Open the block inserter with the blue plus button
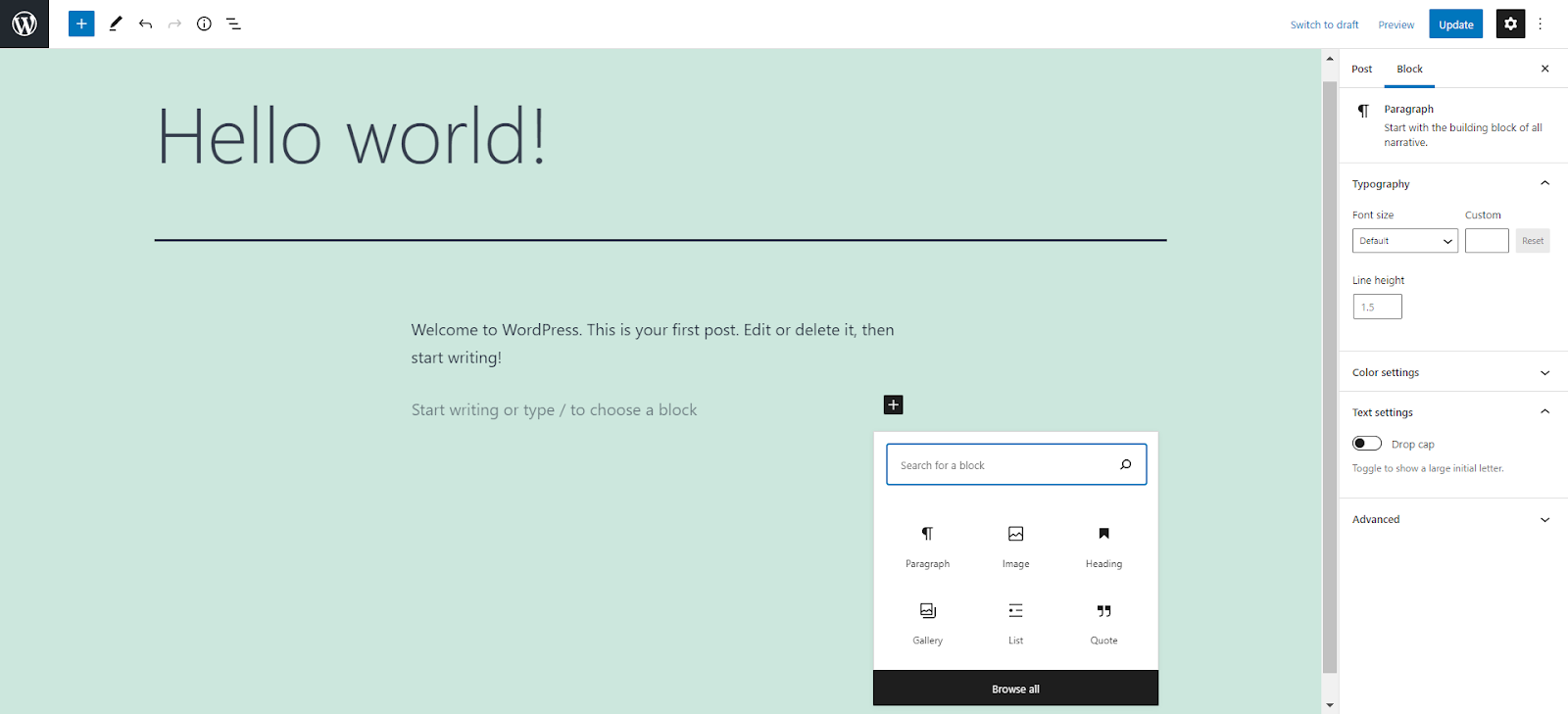The width and height of the screenshot is (1568, 714). 81,24
